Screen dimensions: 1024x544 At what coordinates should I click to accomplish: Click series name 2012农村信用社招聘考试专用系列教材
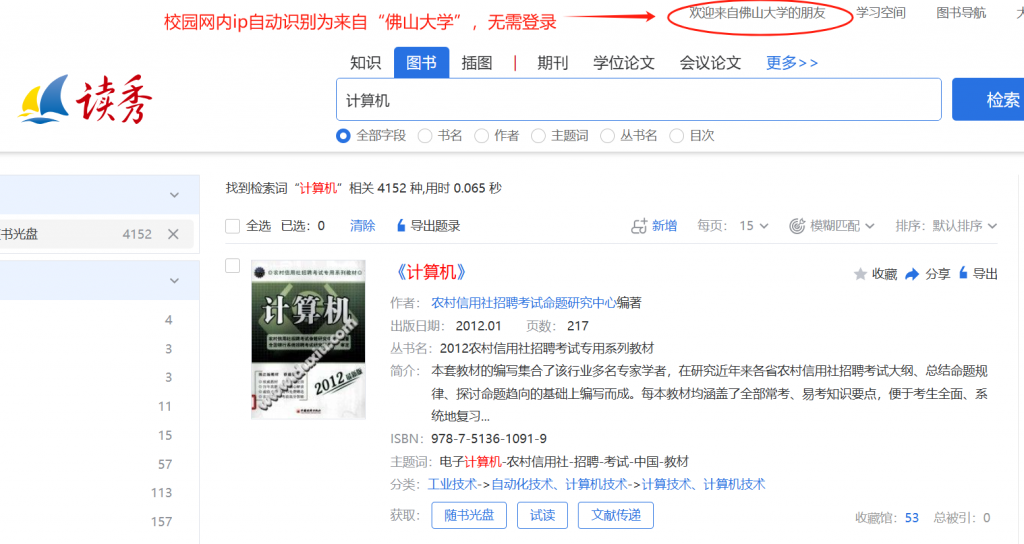pyautogui.click(x=547, y=349)
